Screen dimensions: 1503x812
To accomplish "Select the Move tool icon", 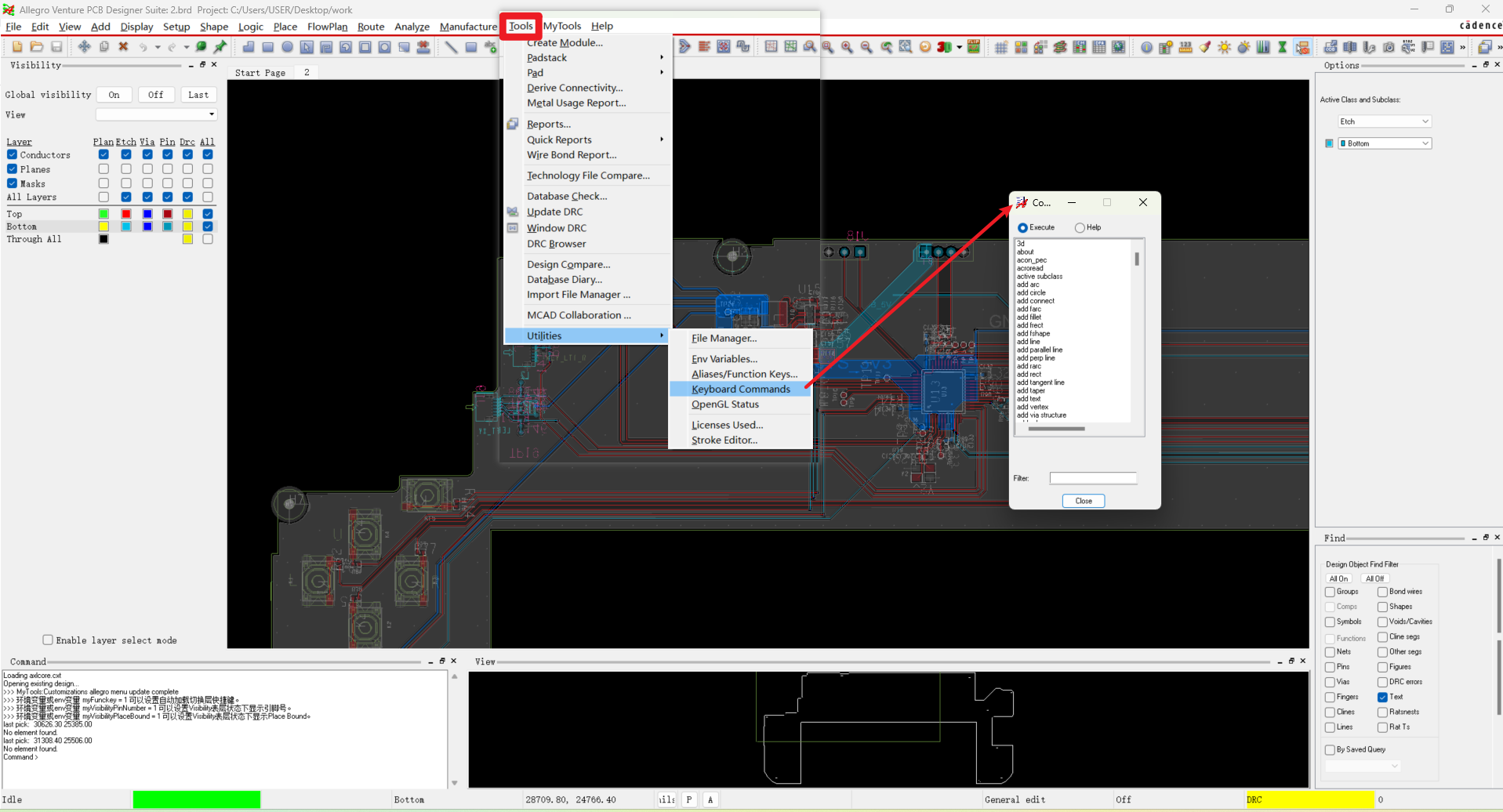I will click(84, 47).
